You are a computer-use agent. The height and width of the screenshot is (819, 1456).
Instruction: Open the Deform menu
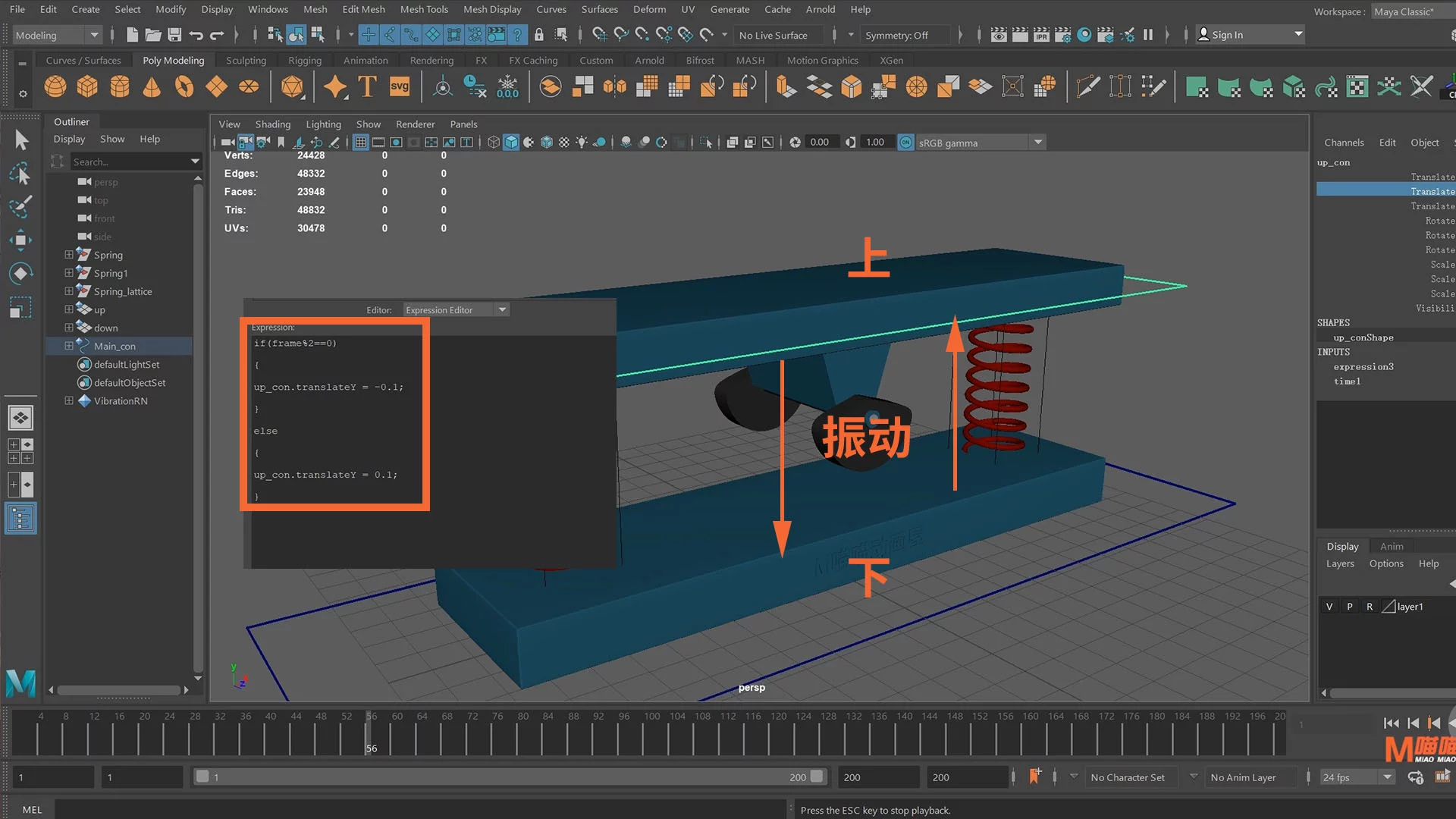pyautogui.click(x=649, y=9)
